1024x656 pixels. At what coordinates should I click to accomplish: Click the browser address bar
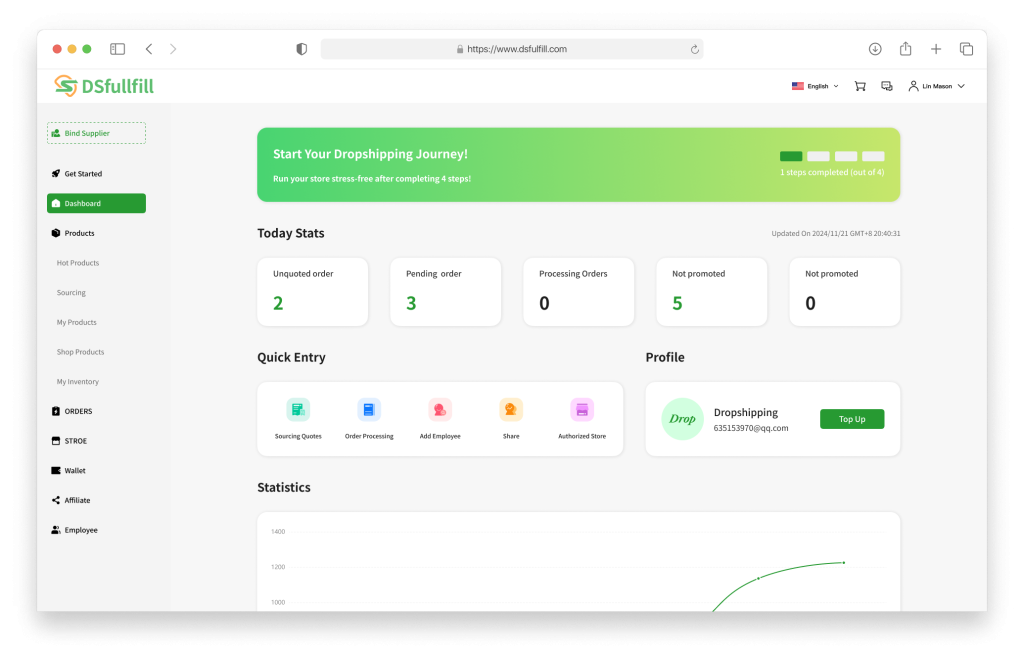tap(512, 49)
